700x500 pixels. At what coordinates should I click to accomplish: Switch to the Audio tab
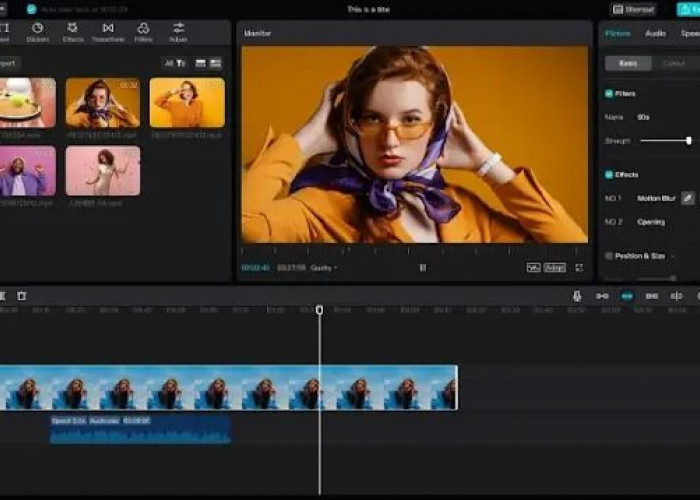pyautogui.click(x=655, y=33)
